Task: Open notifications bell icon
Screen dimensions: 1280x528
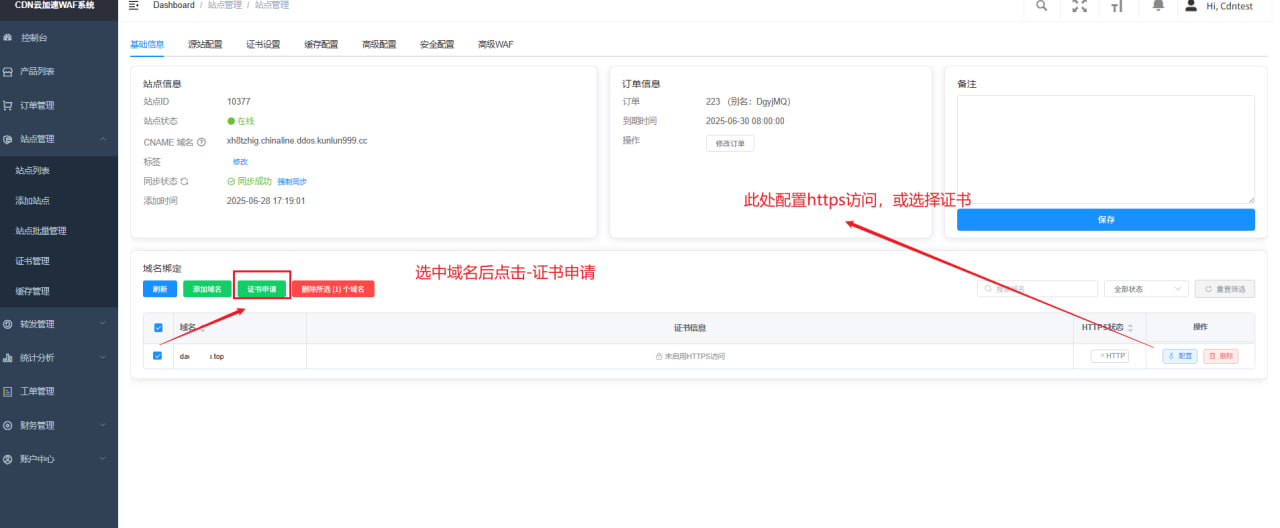Action: coord(1158,6)
